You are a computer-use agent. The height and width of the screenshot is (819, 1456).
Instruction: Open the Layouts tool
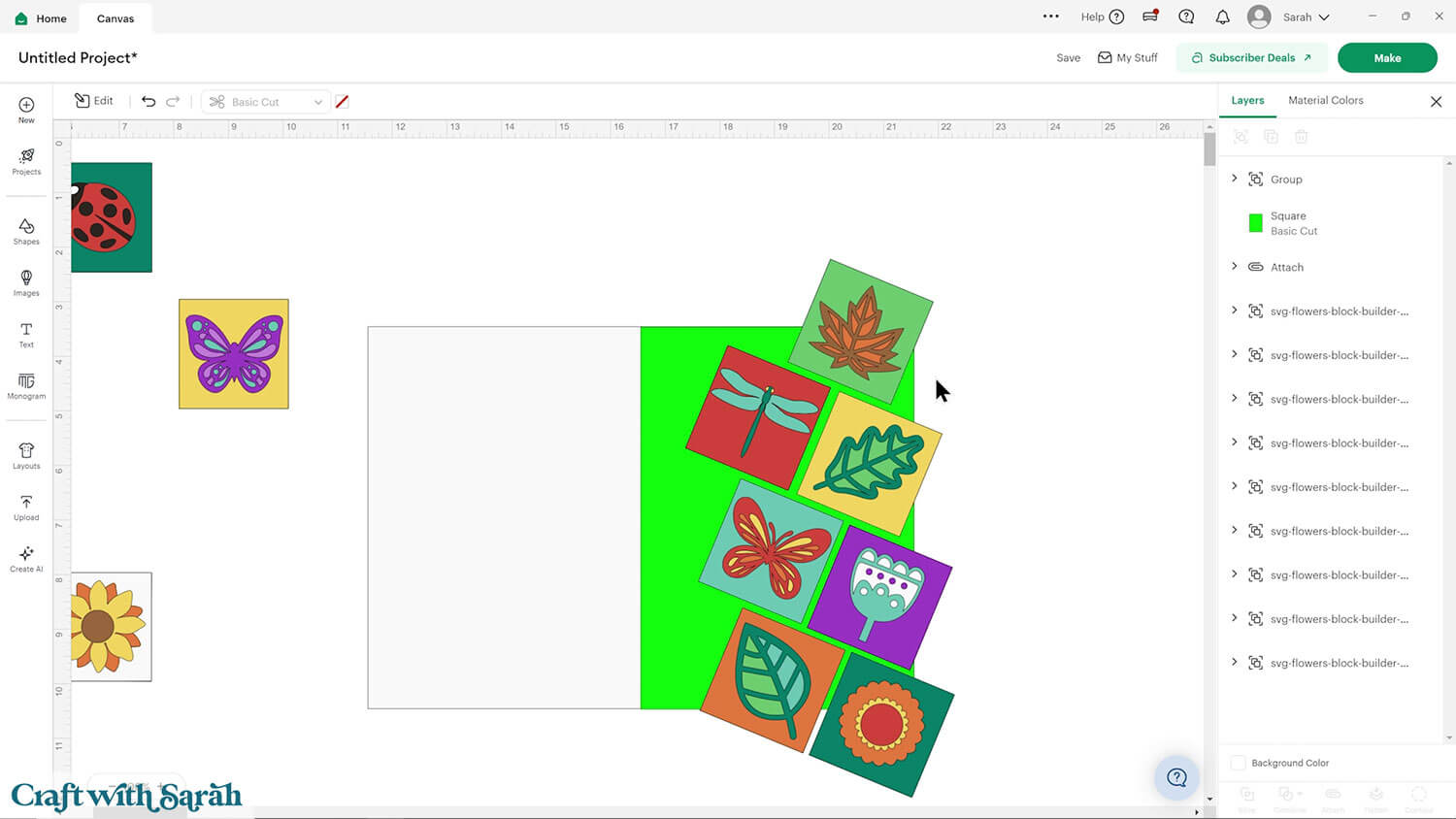pyautogui.click(x=26, y=456)
